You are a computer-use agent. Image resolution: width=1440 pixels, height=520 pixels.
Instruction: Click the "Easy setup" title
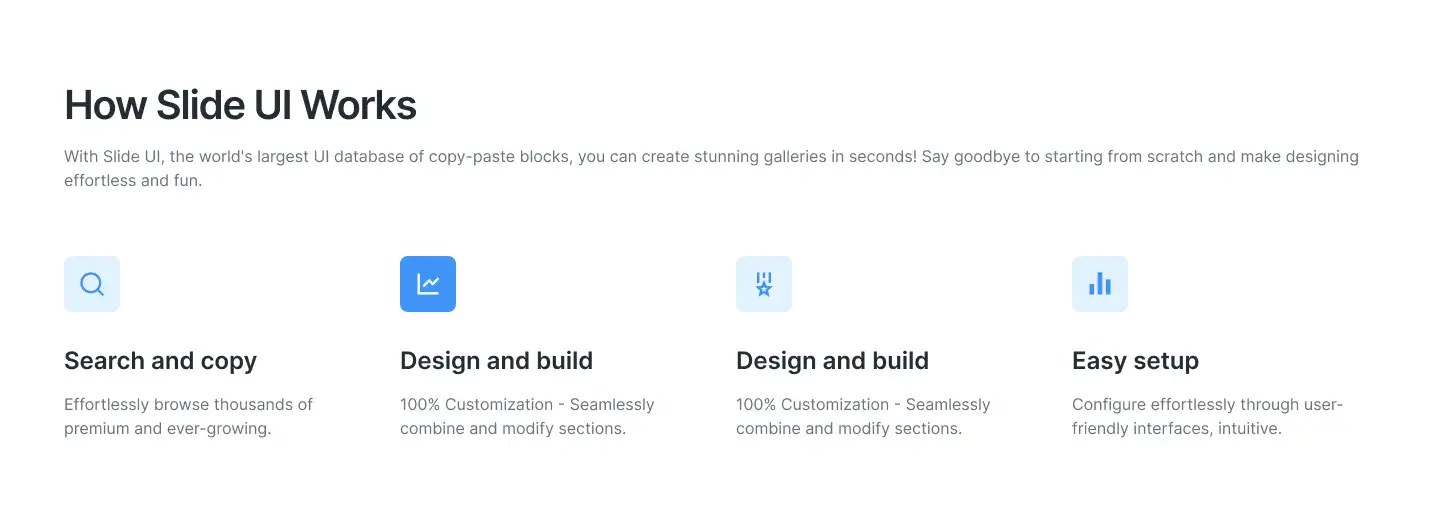1135,361
